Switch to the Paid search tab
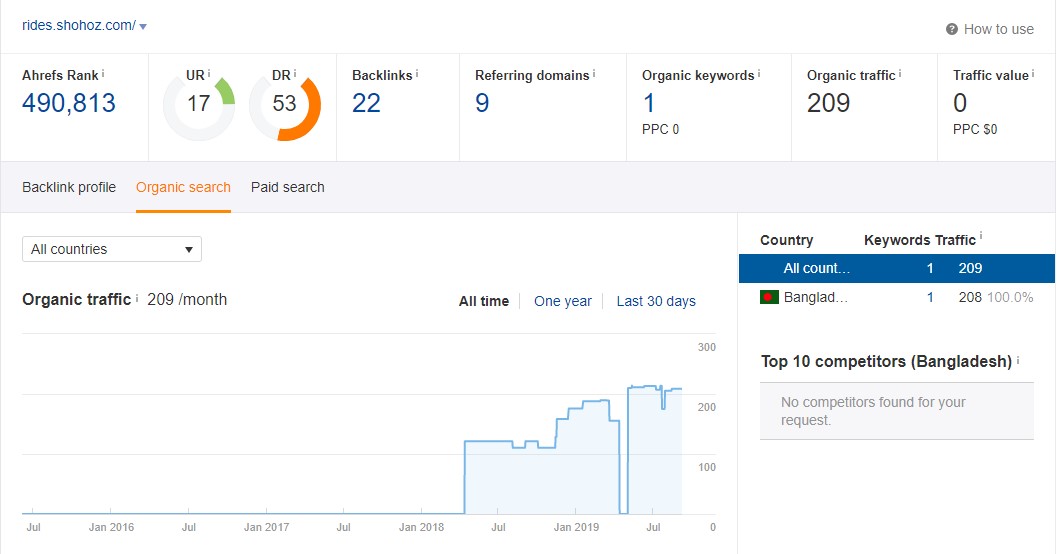Viewport: 1064px width, 554px height. click(x=288, y=187)
